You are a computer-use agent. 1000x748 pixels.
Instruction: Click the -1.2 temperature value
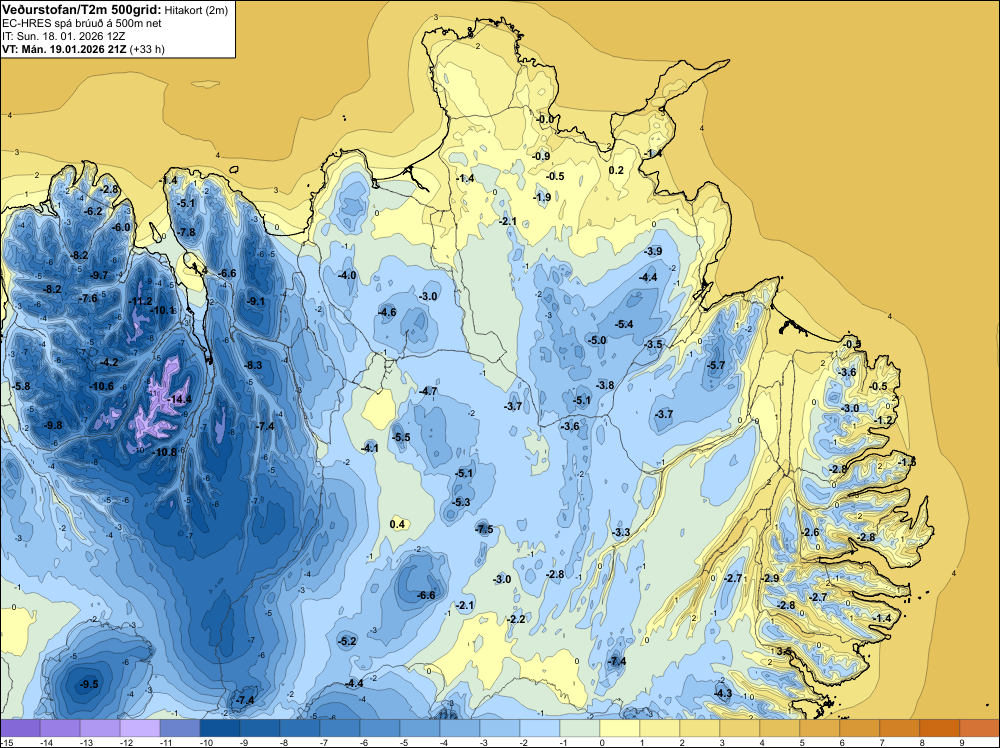coord(885,421)
